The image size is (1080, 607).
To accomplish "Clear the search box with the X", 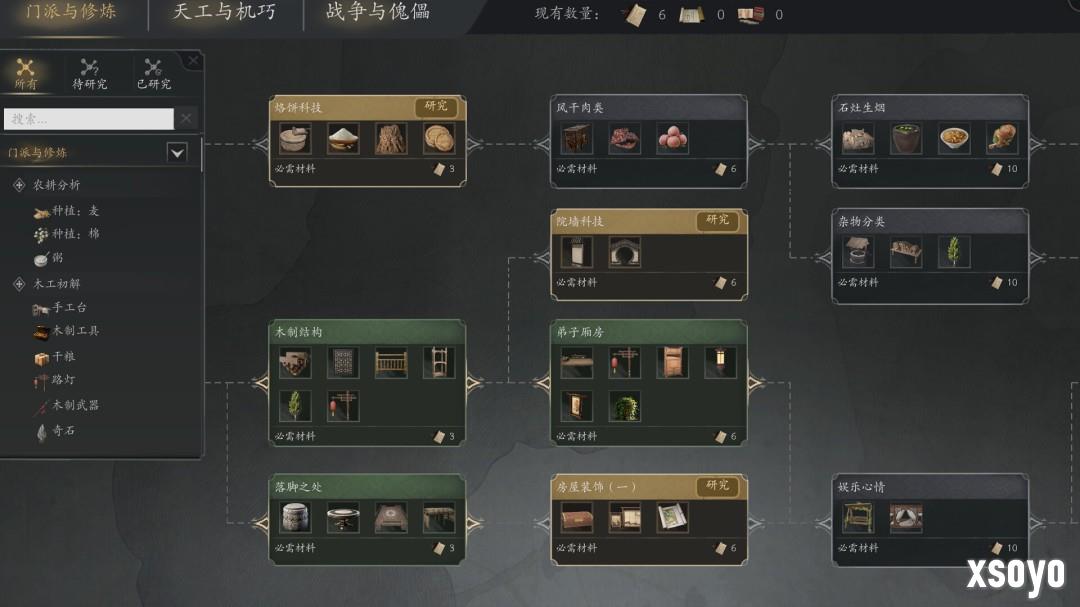I will tap(186, 119).
